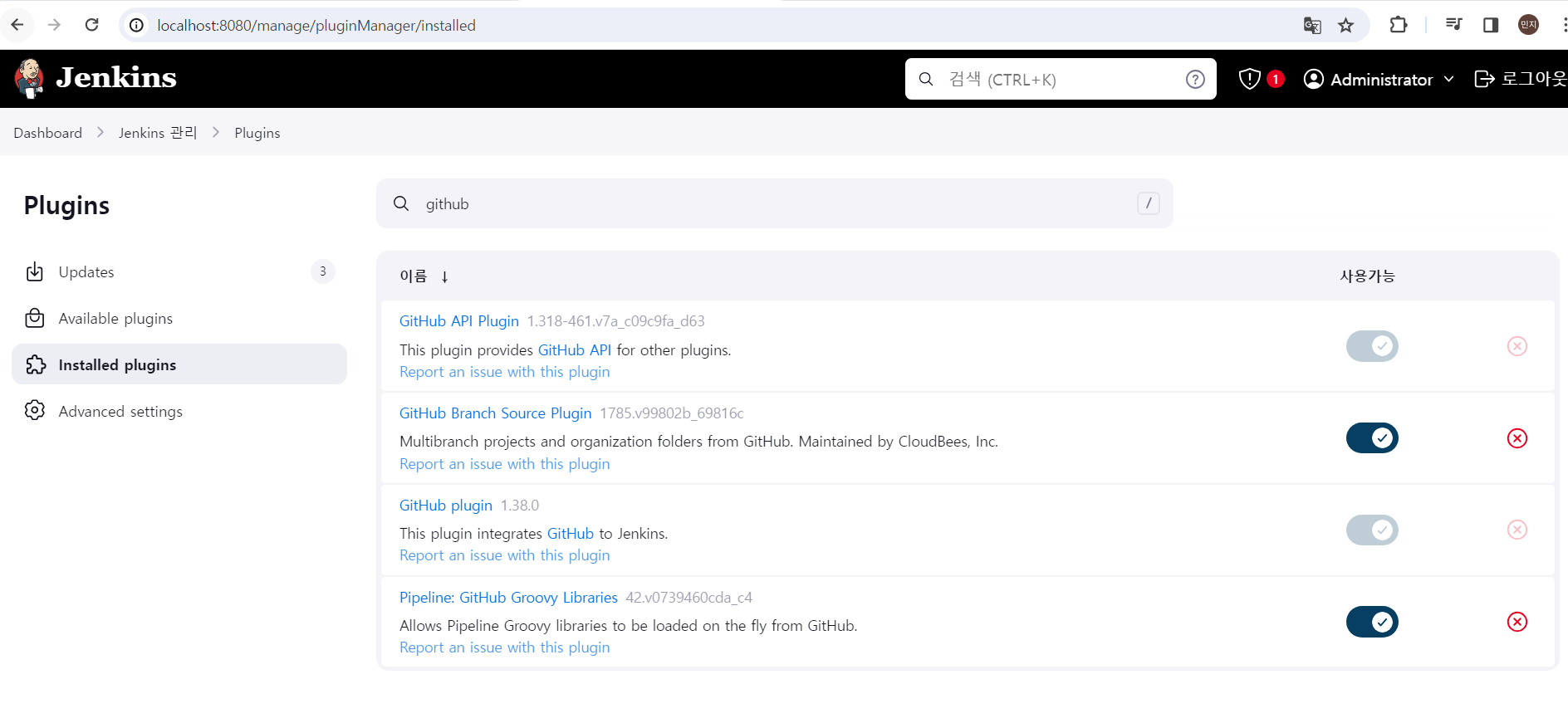This screenshot has width=1568, height=728.
Task: Open Advanced settings in sidebar
Action: (x=179, y=411)
